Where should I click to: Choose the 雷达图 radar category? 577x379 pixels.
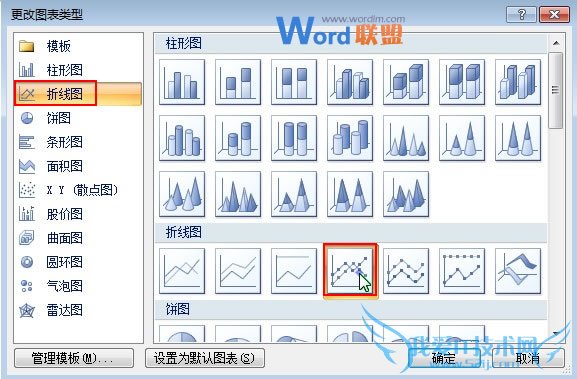pyautogui.click(x=78, y=310)
